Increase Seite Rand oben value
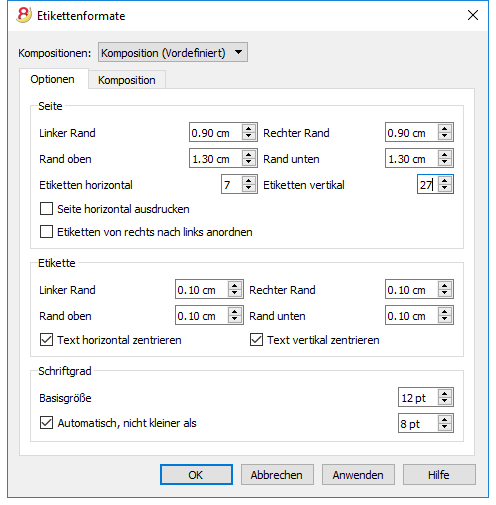The width and height of the screenshot is (496, 505). [x=248, y=154]
